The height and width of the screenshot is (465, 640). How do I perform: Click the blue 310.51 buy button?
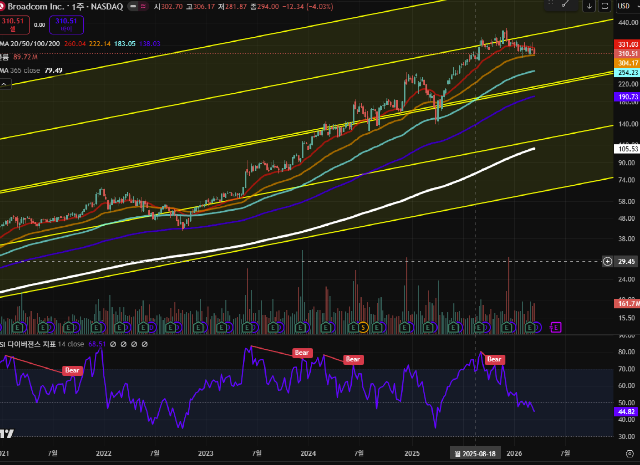click(x=66, y=25)
